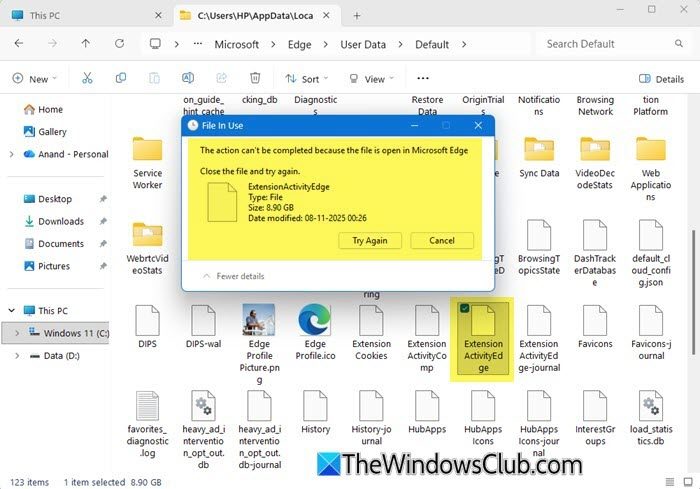Viewport: 700px width, 489px height.
Task: Open a new Explorer tab
Action: (357, 16)
